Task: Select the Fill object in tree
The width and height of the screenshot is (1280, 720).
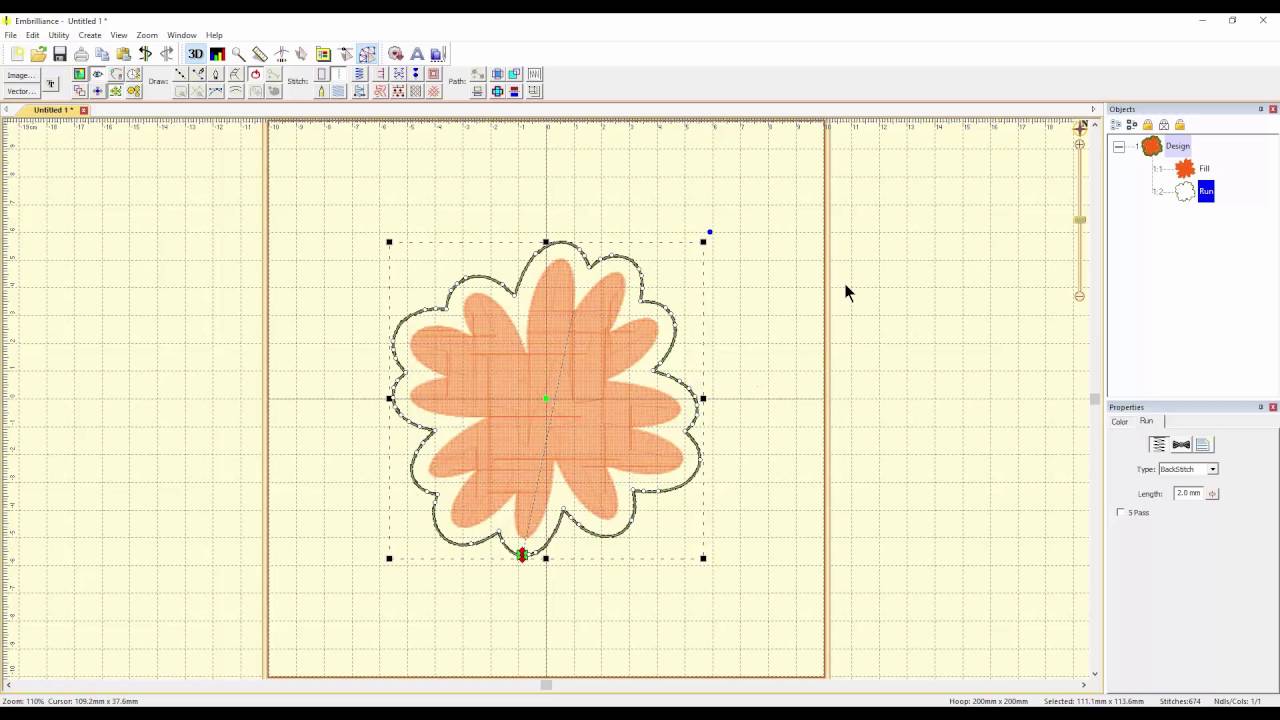Action: pyautogui.click(x=1204, y=169)
